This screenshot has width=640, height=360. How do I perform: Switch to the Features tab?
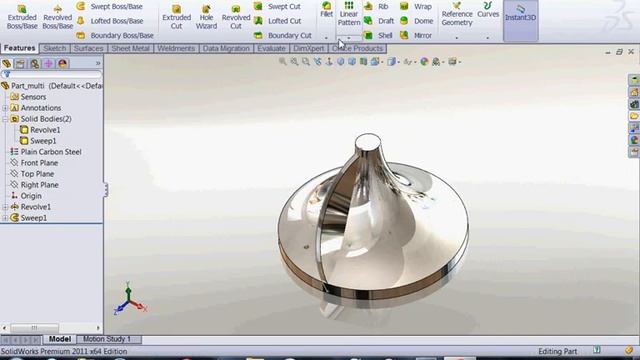19,48
